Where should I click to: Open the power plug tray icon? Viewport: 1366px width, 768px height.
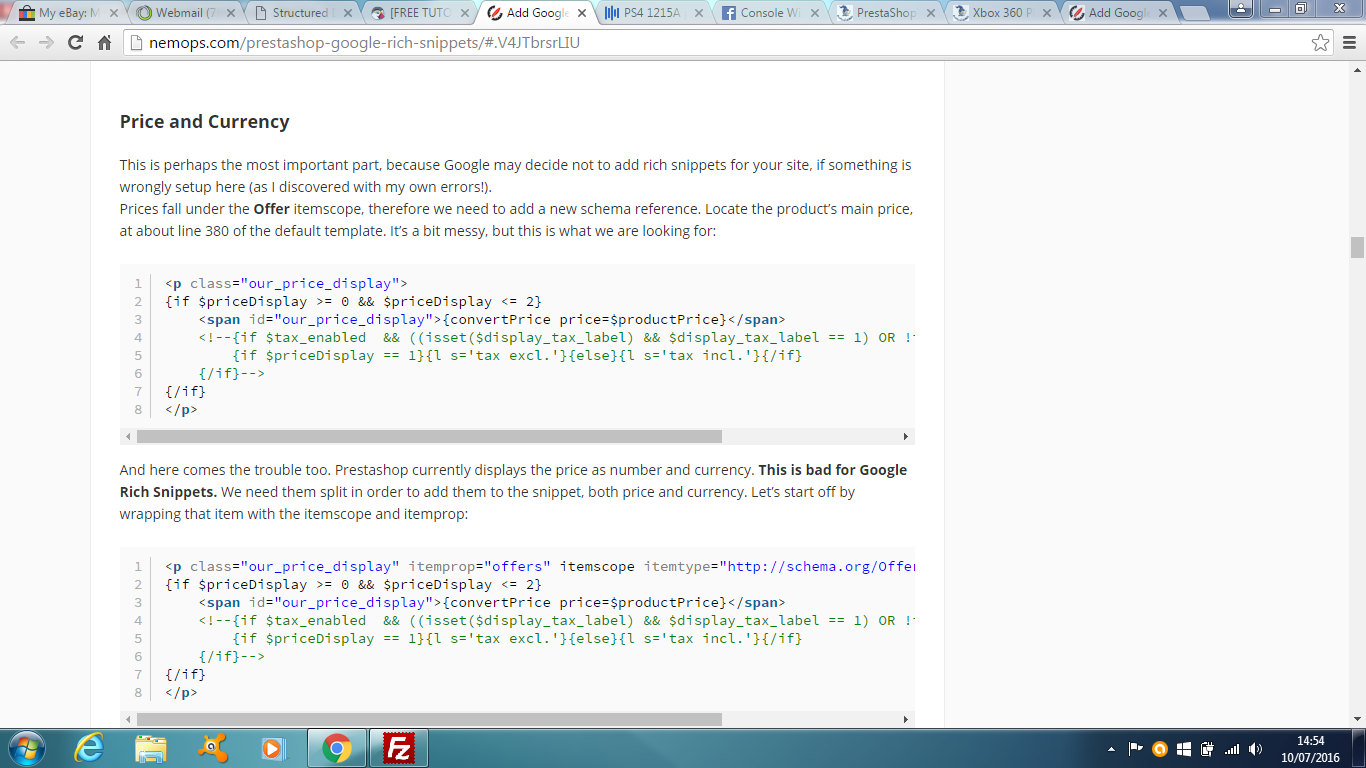point(1208,748)
